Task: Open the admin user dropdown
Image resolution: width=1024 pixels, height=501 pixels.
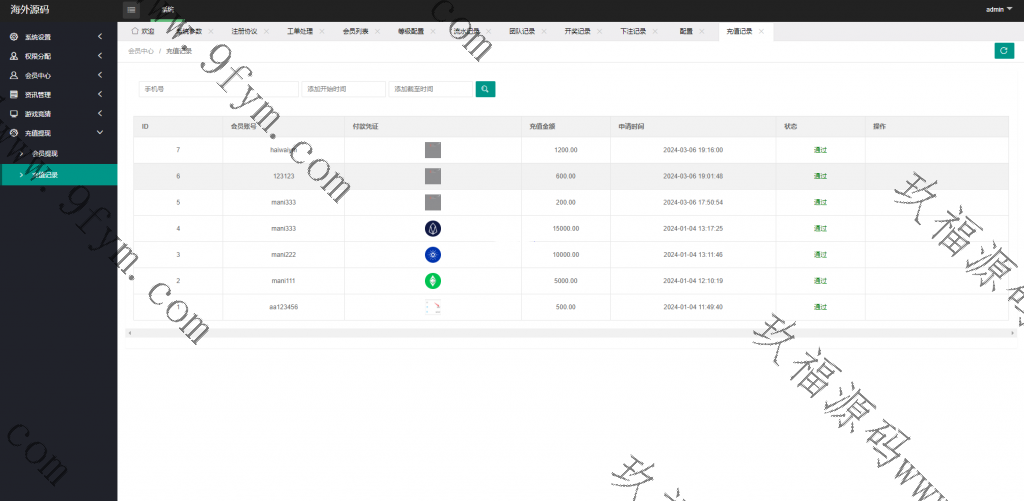Action: click(x=999, y=9)
